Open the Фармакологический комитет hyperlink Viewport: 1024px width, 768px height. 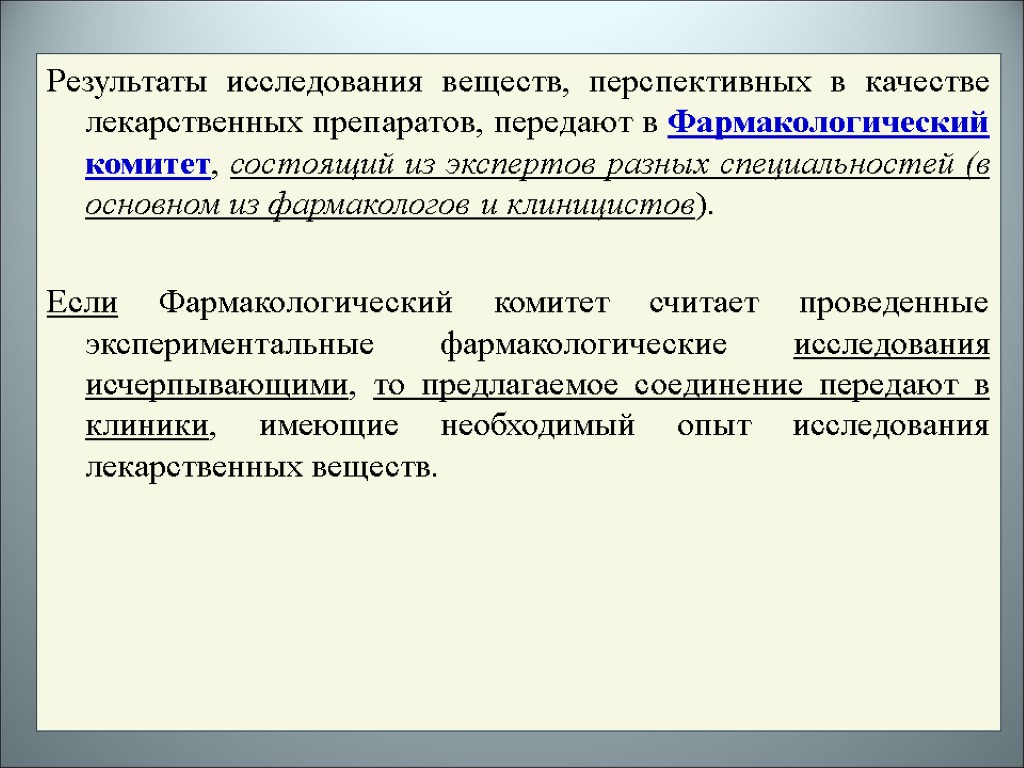coord(828,123)
